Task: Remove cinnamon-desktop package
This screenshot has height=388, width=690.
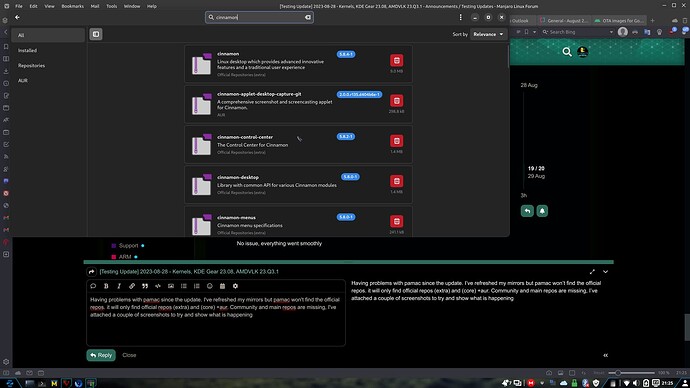Action: click(396, 181)
